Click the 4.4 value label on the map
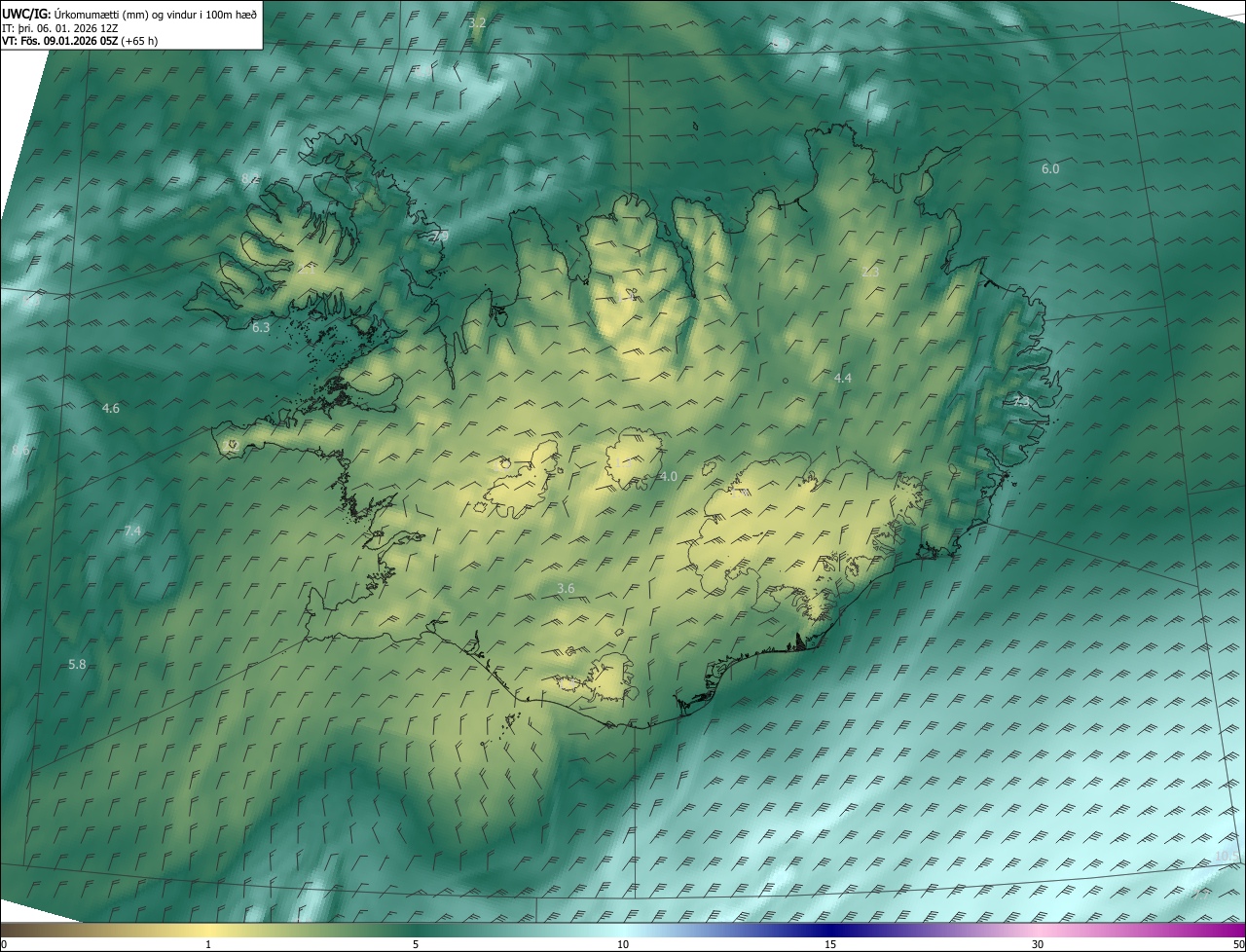The image size is (1246, 952). 843,378
